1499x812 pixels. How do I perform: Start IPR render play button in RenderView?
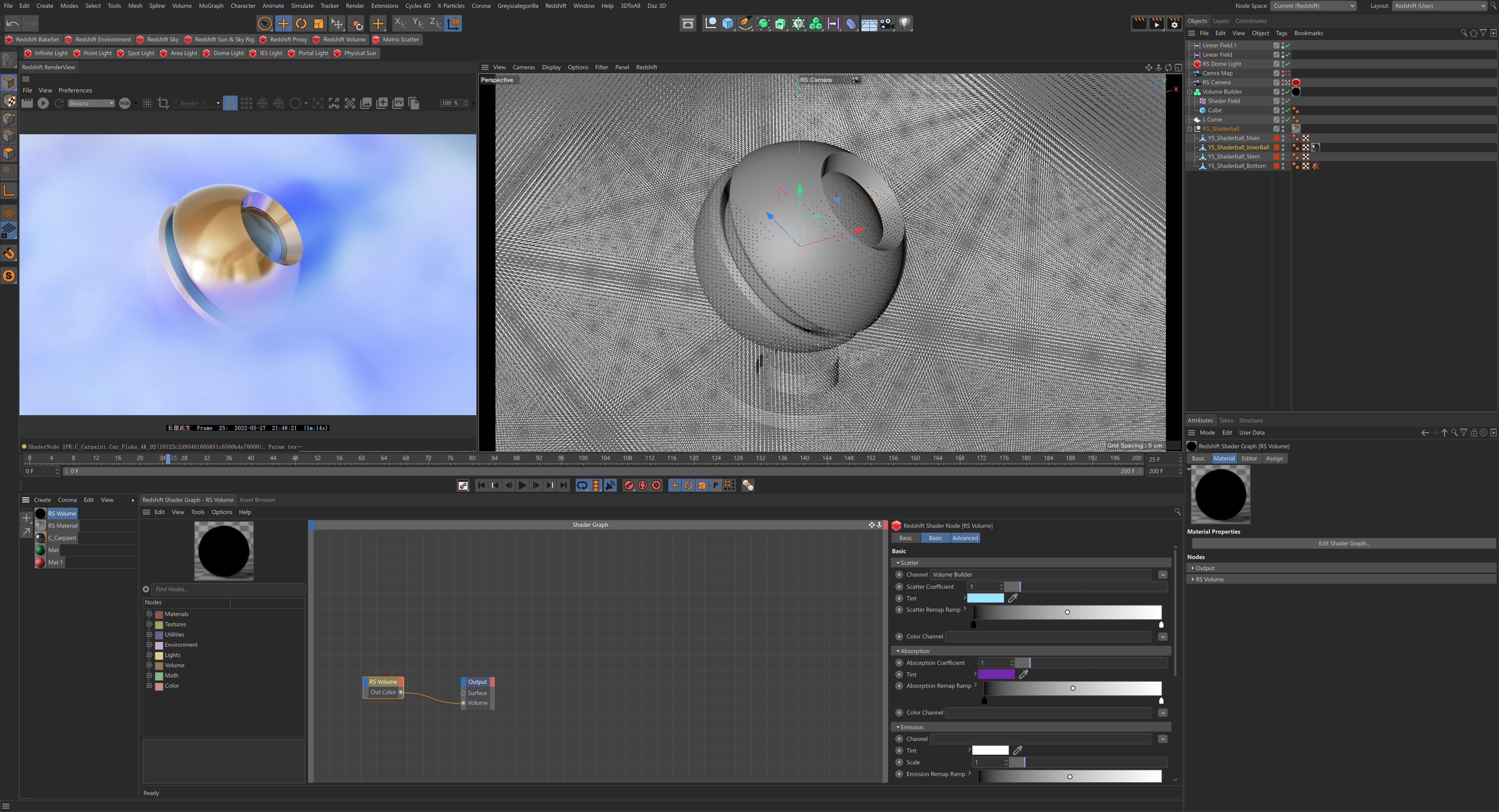tap(43, 103)
